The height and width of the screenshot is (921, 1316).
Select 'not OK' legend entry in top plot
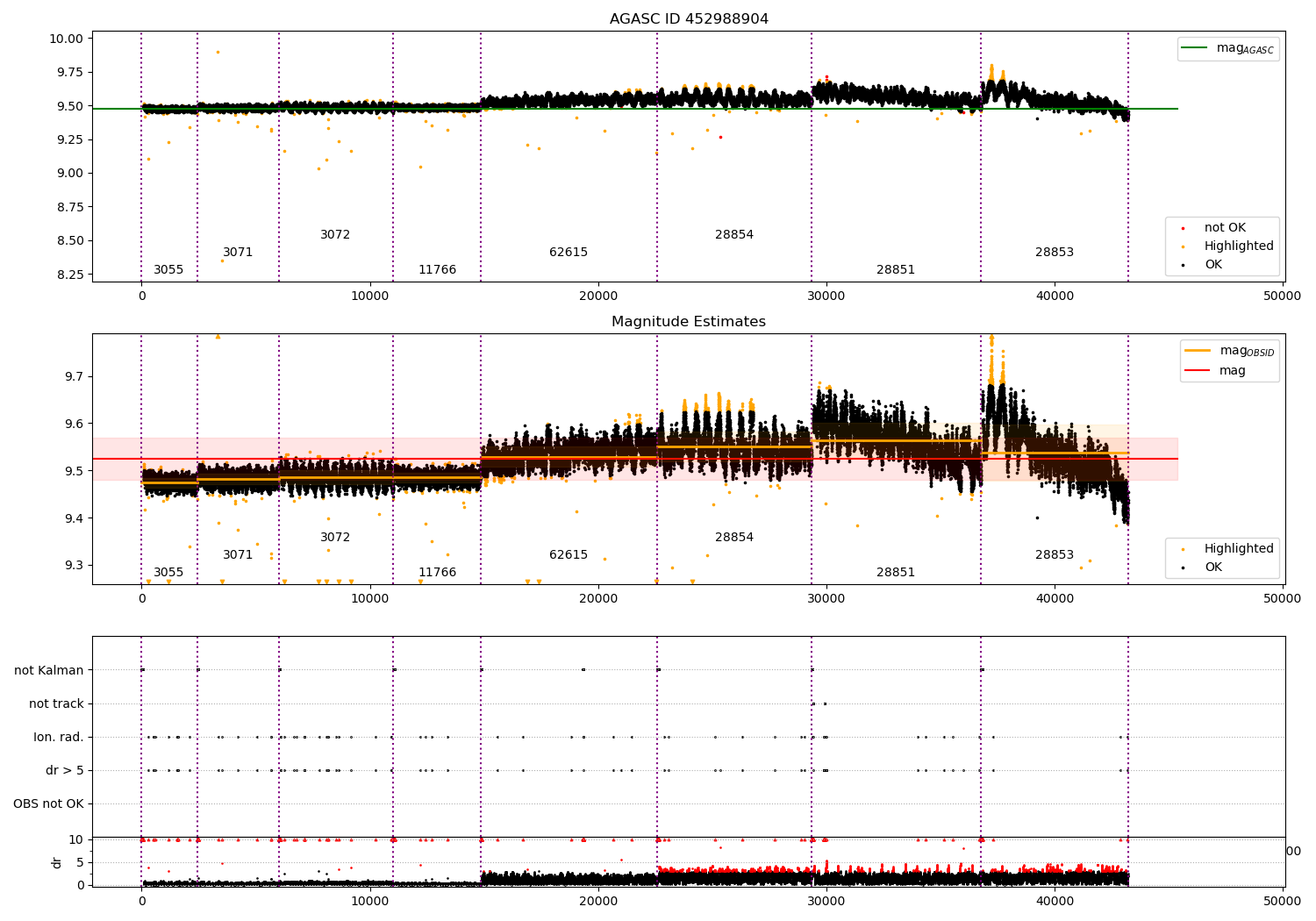point(1225,228)
